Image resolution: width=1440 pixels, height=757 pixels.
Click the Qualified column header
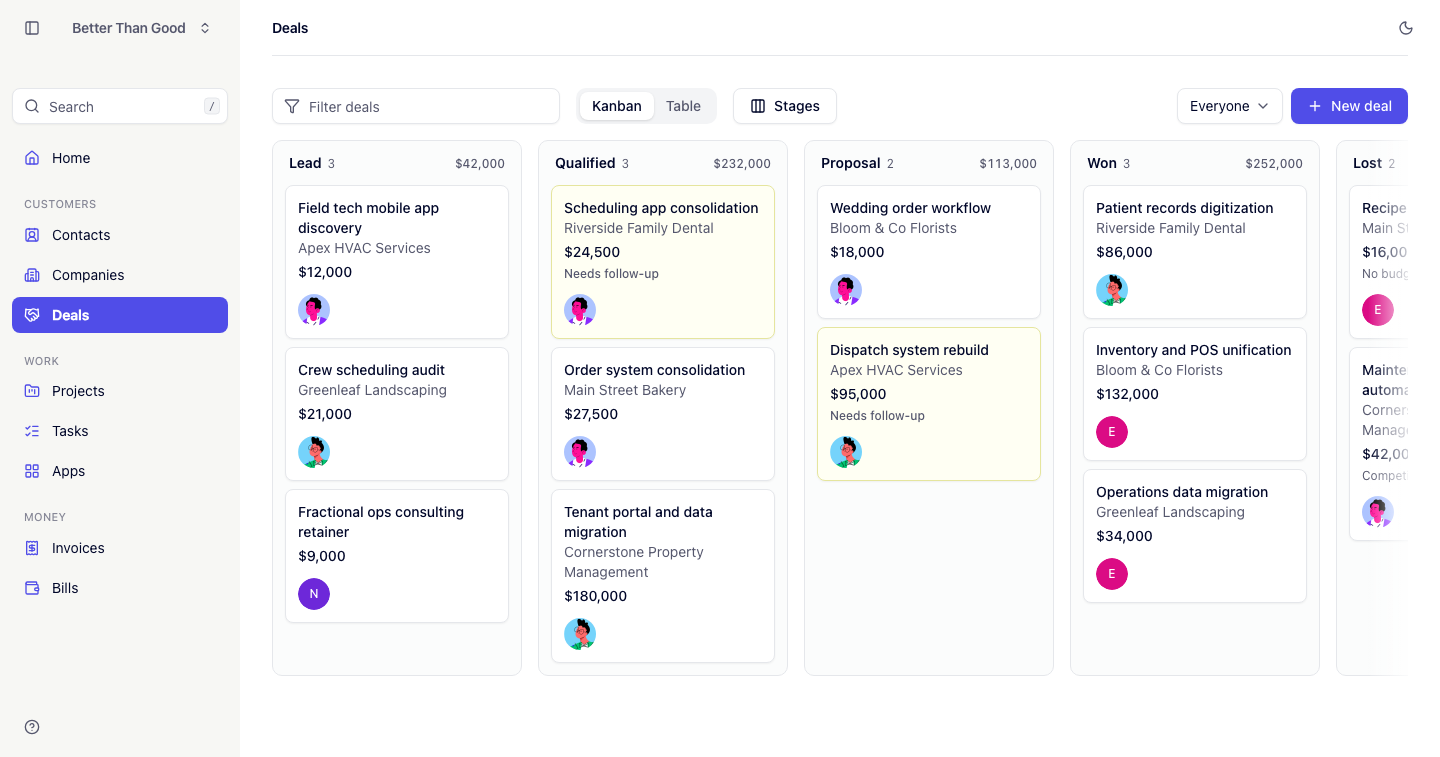click(585, 163)
